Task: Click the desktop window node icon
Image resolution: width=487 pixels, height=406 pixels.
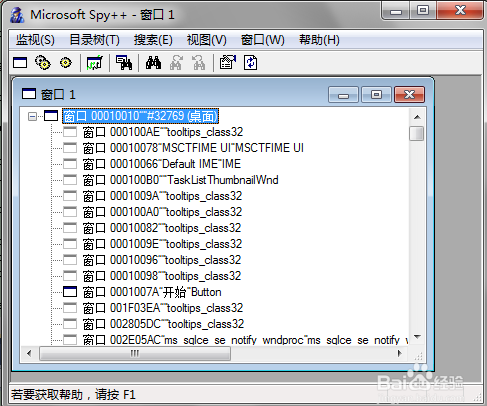Action: (x=51, y=116)
